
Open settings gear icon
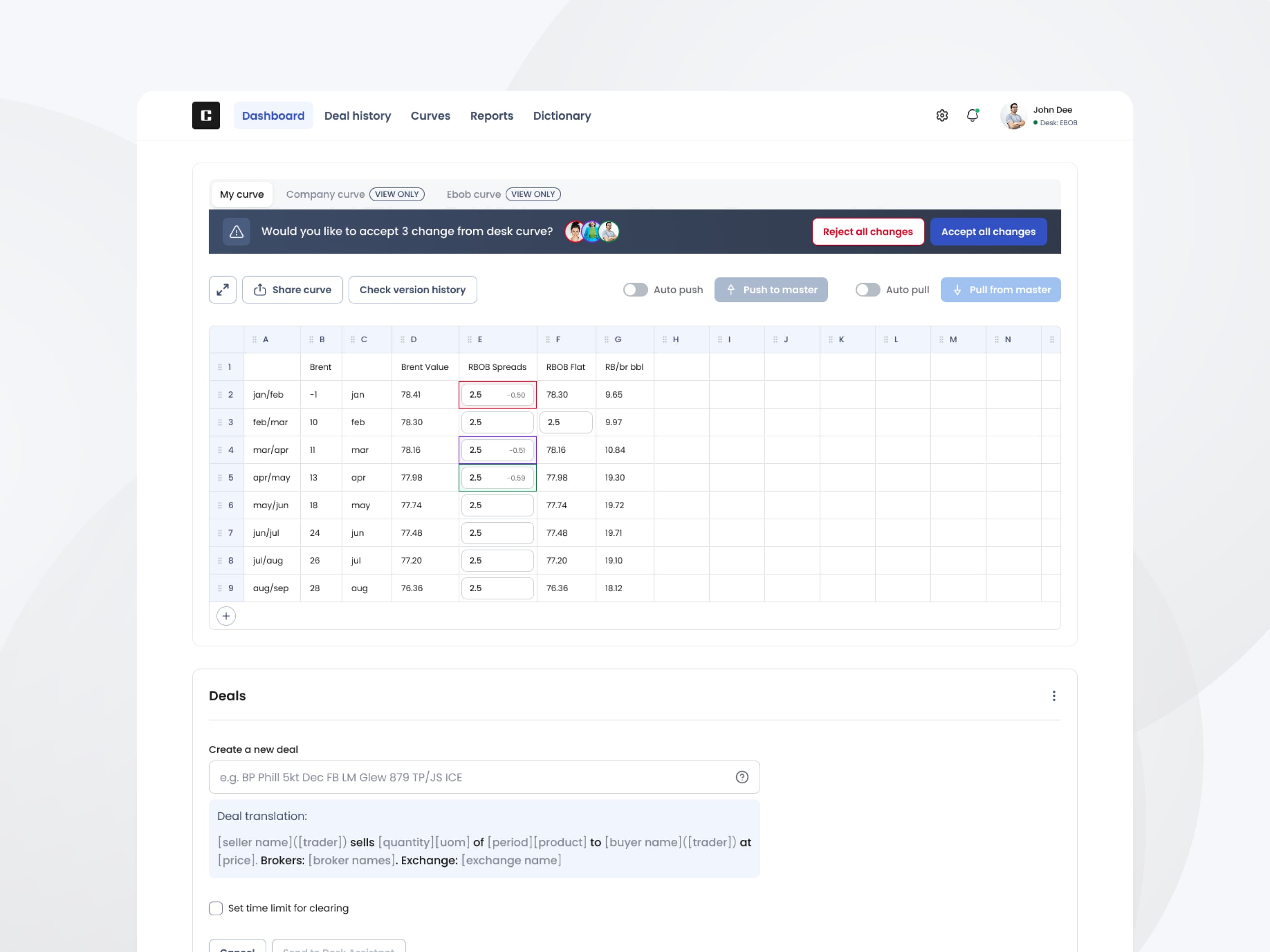pos(942,115)
